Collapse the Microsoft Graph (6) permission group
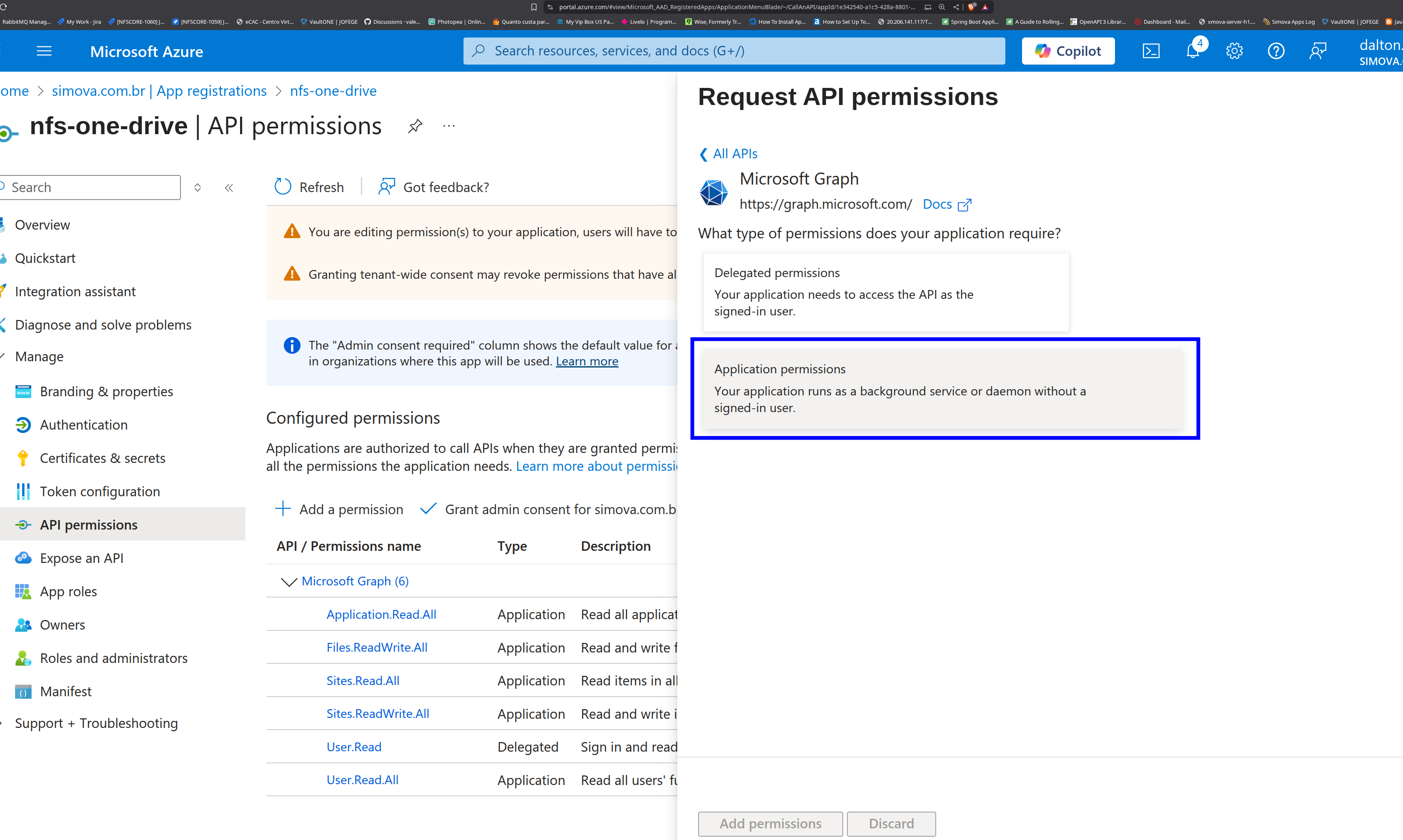The height and width of the screenshot is (840, 1403). (289, 581)
